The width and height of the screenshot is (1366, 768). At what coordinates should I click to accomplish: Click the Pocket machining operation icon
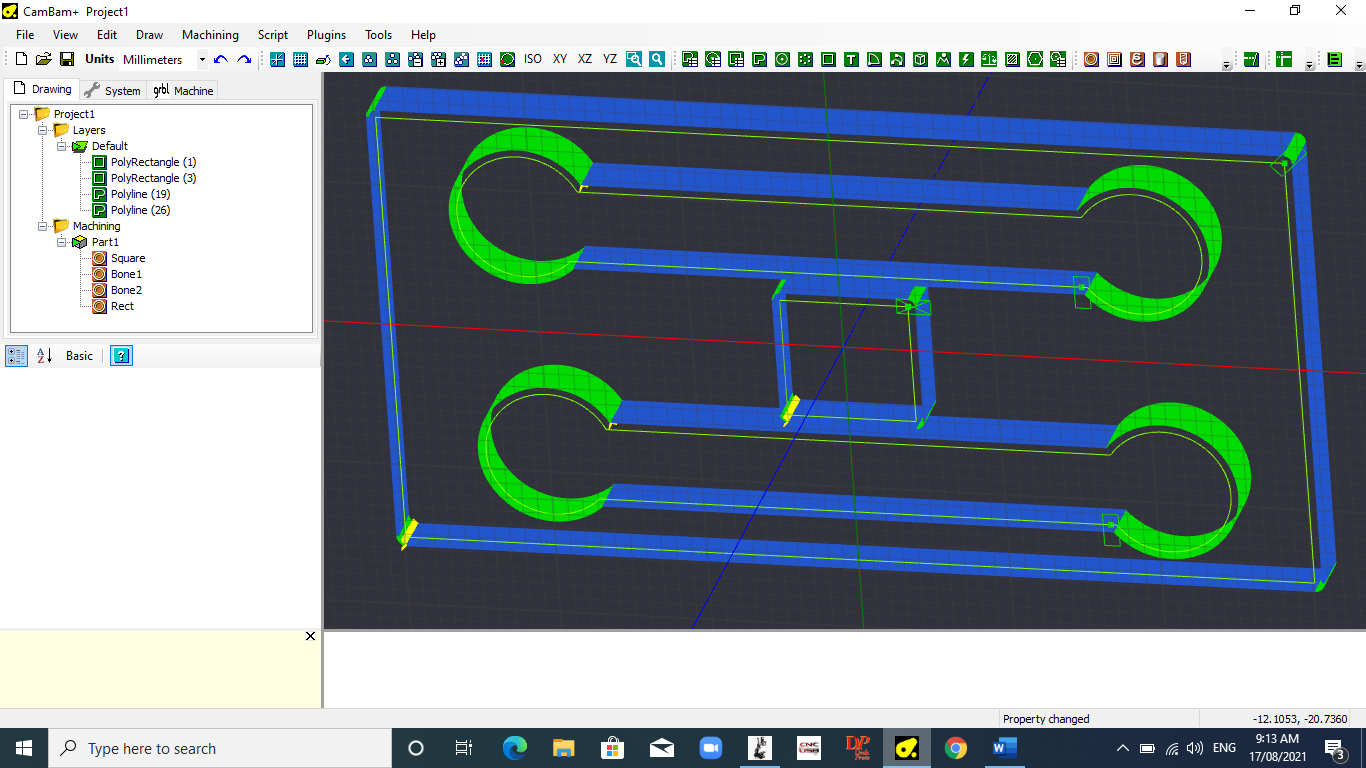[1114, 59]
